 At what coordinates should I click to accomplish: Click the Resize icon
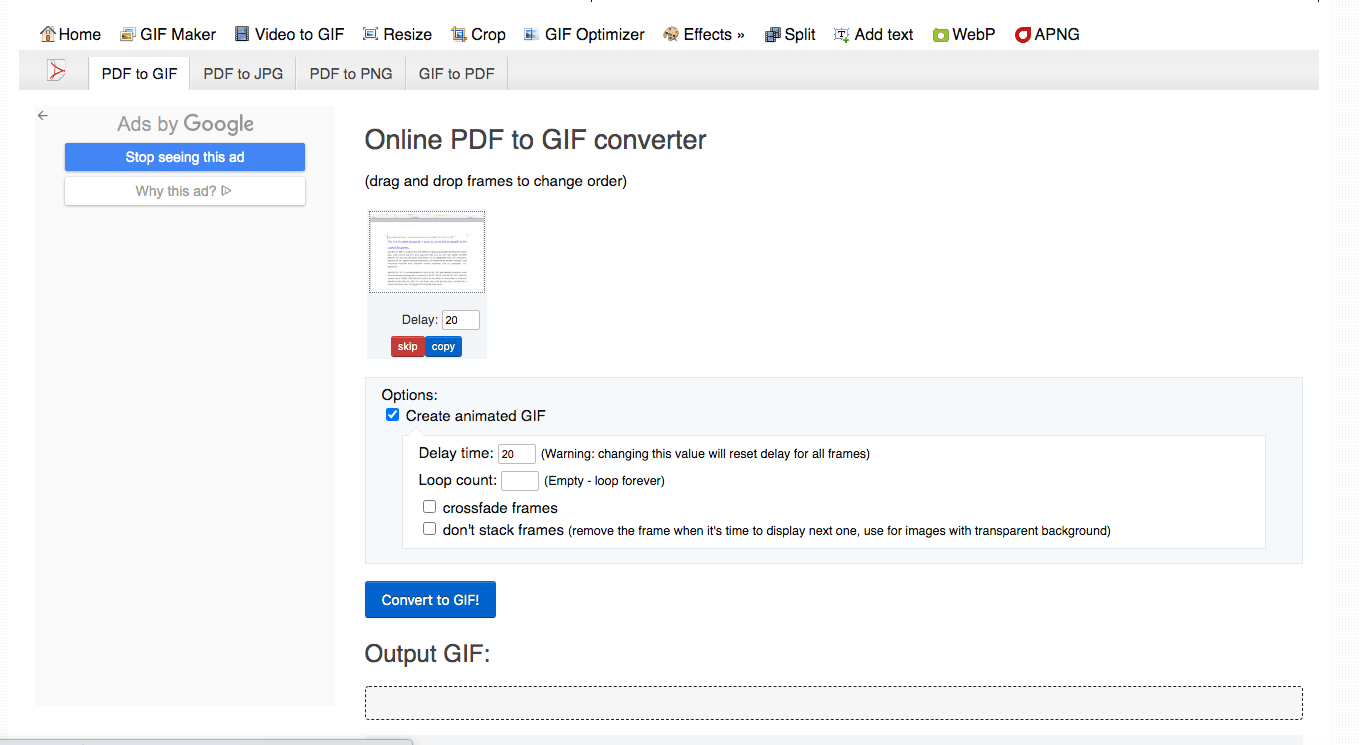coord(370,34)
